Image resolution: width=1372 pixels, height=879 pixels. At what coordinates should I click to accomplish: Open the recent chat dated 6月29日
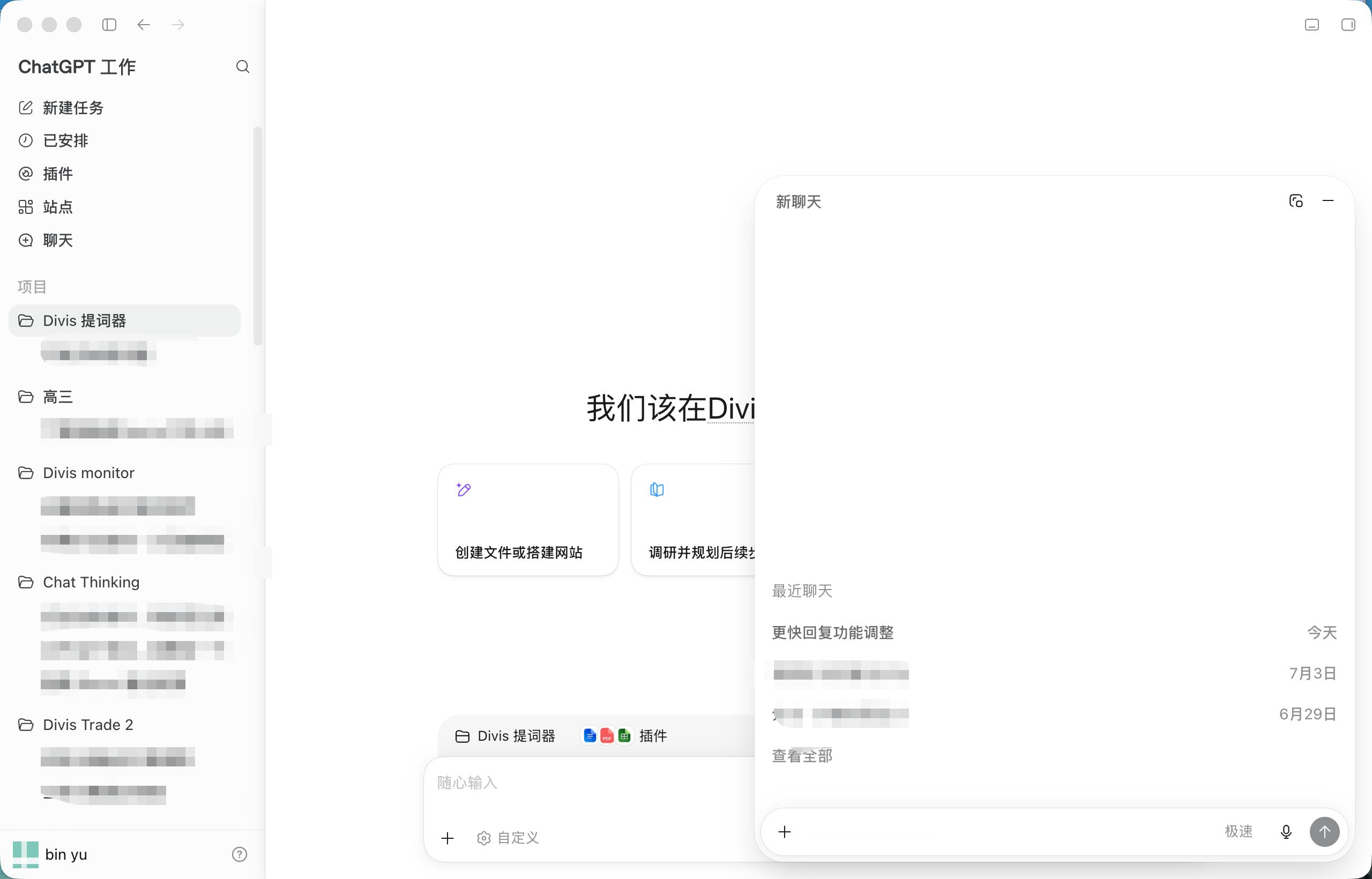(x=1055, y=714)
